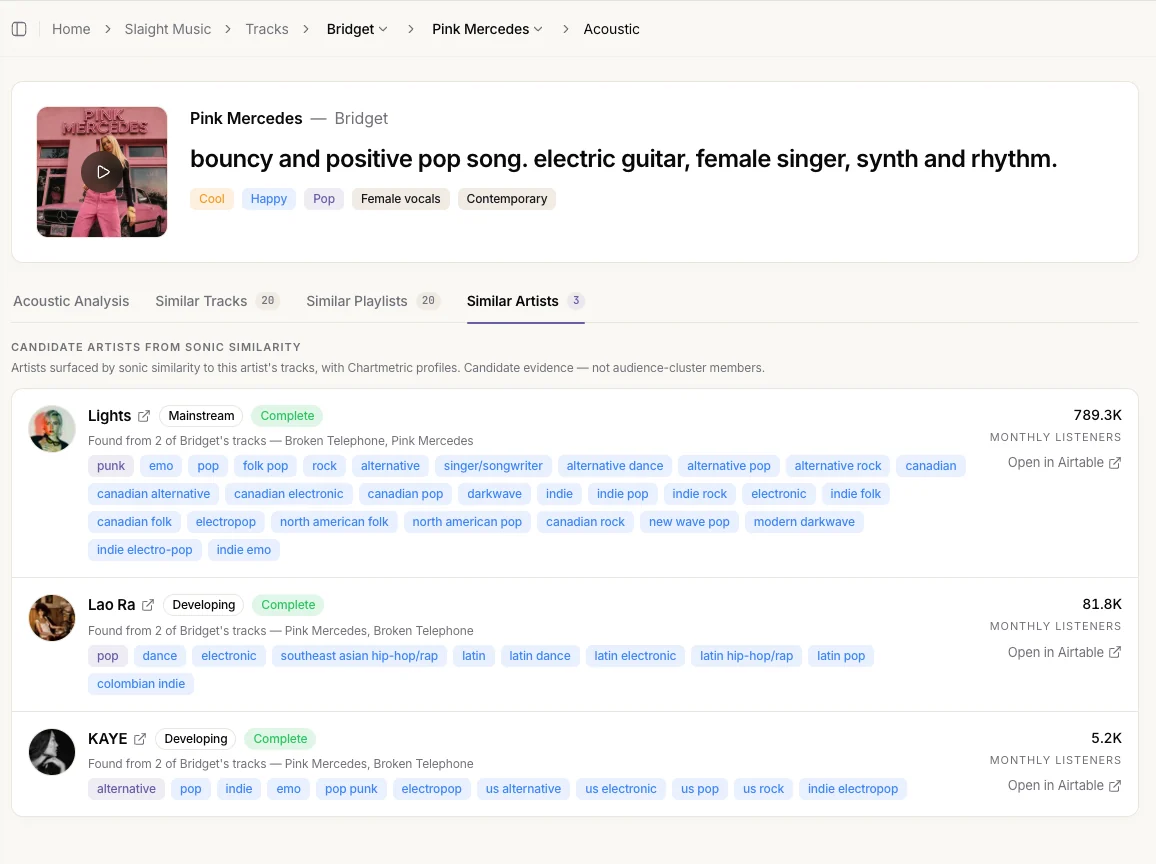Open Lao Ra external link icon

point(147,605)
